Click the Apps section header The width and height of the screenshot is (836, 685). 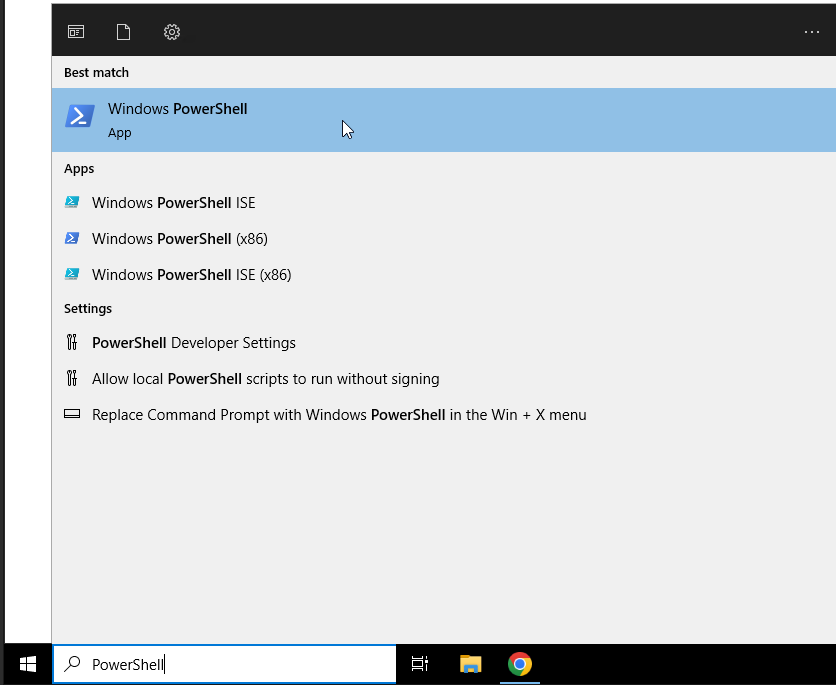[x=79, y=169]
